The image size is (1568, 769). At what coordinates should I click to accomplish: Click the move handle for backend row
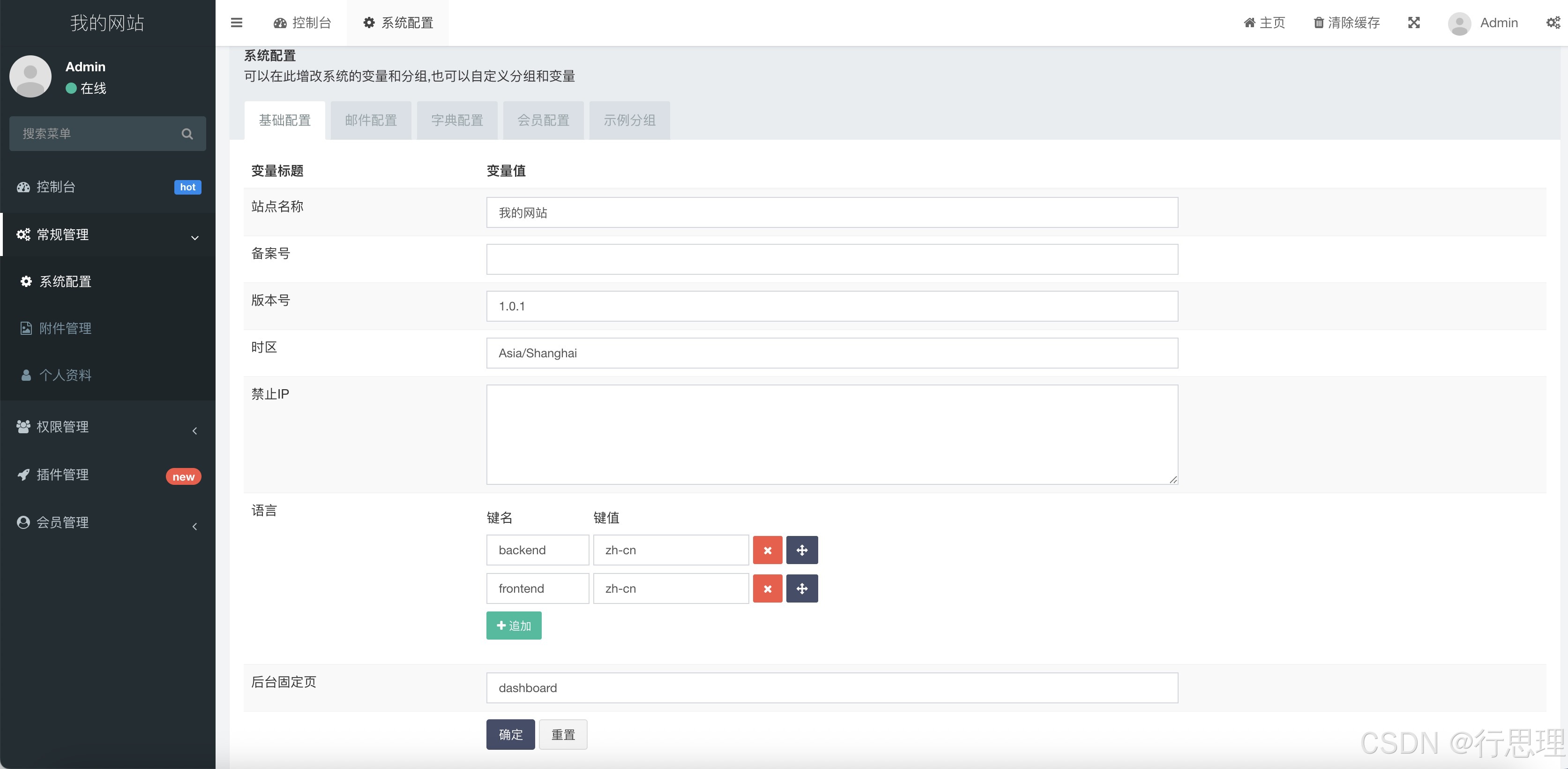point(802,550)
